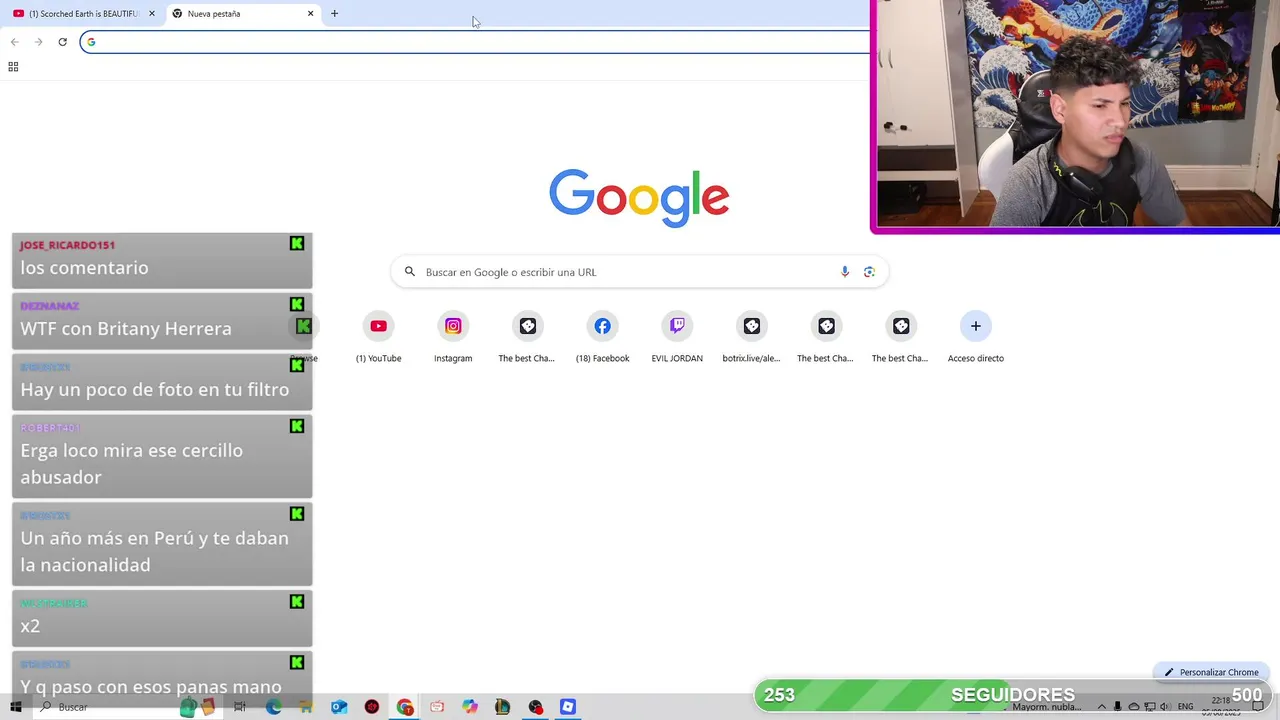Go forward with the browser forward arrow

coord(38,42)
